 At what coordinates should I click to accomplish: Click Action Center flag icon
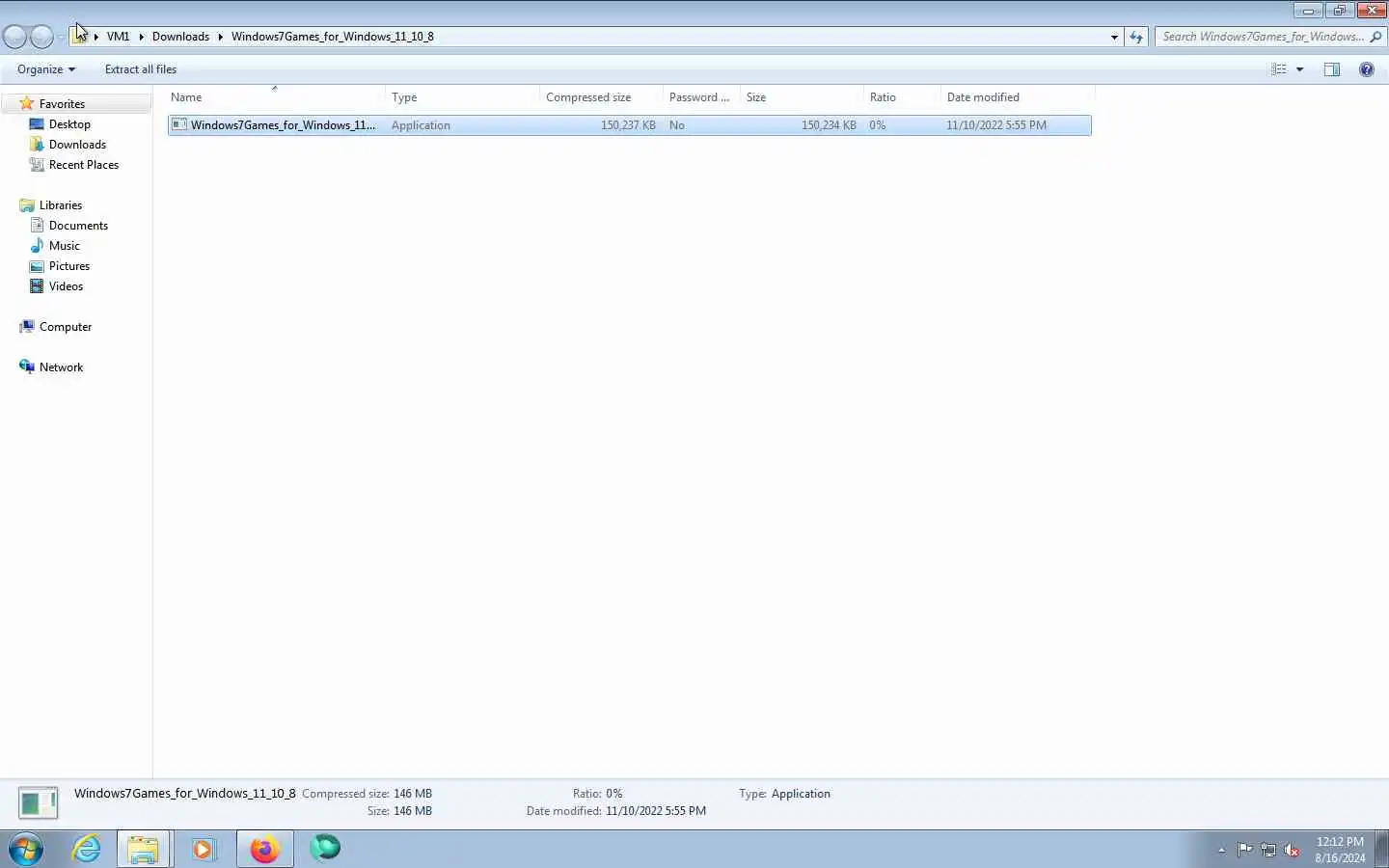tap(1245, 850)
